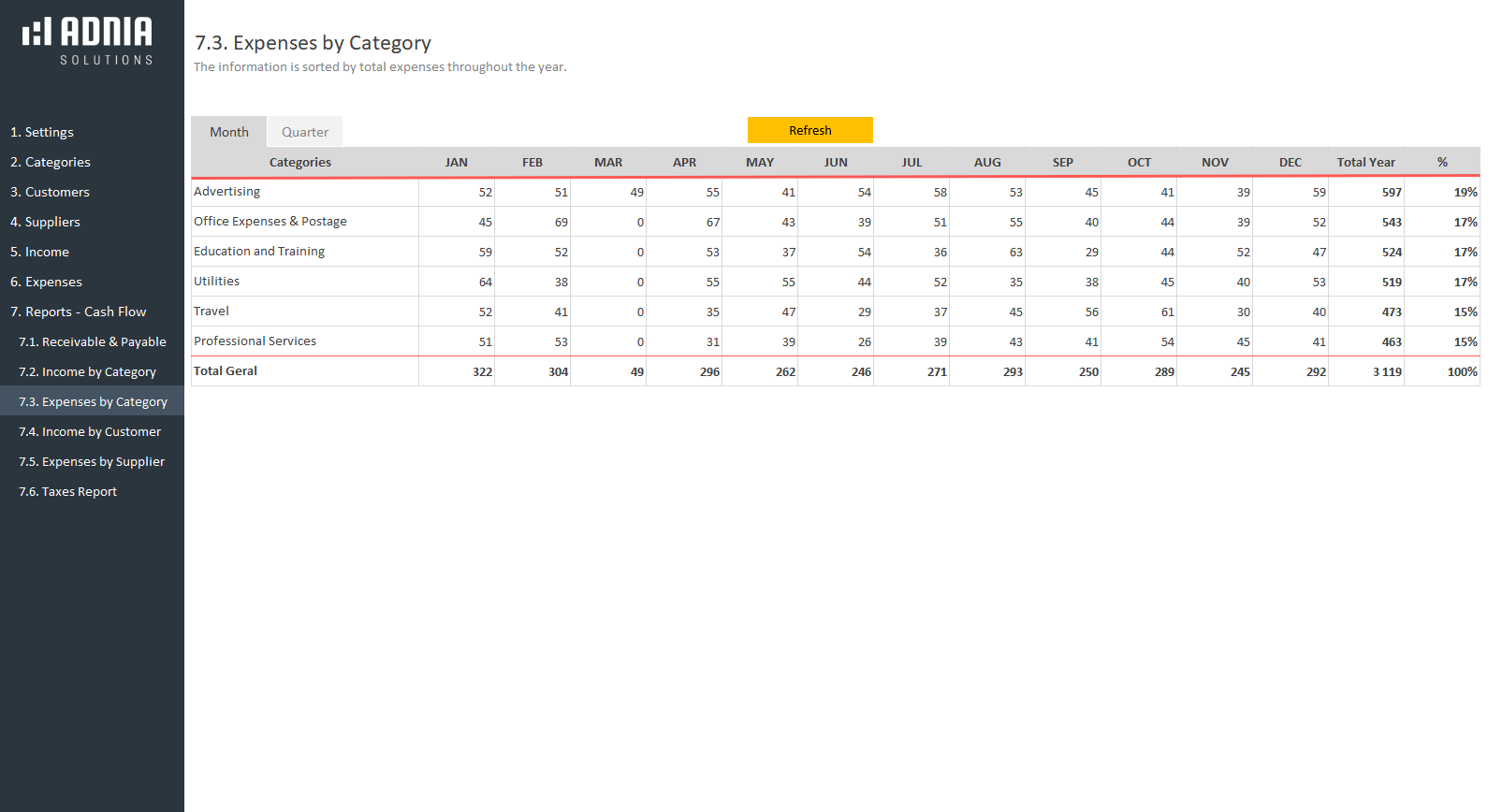Go to Expenses in the sidebar

click(x=46, y=282)
